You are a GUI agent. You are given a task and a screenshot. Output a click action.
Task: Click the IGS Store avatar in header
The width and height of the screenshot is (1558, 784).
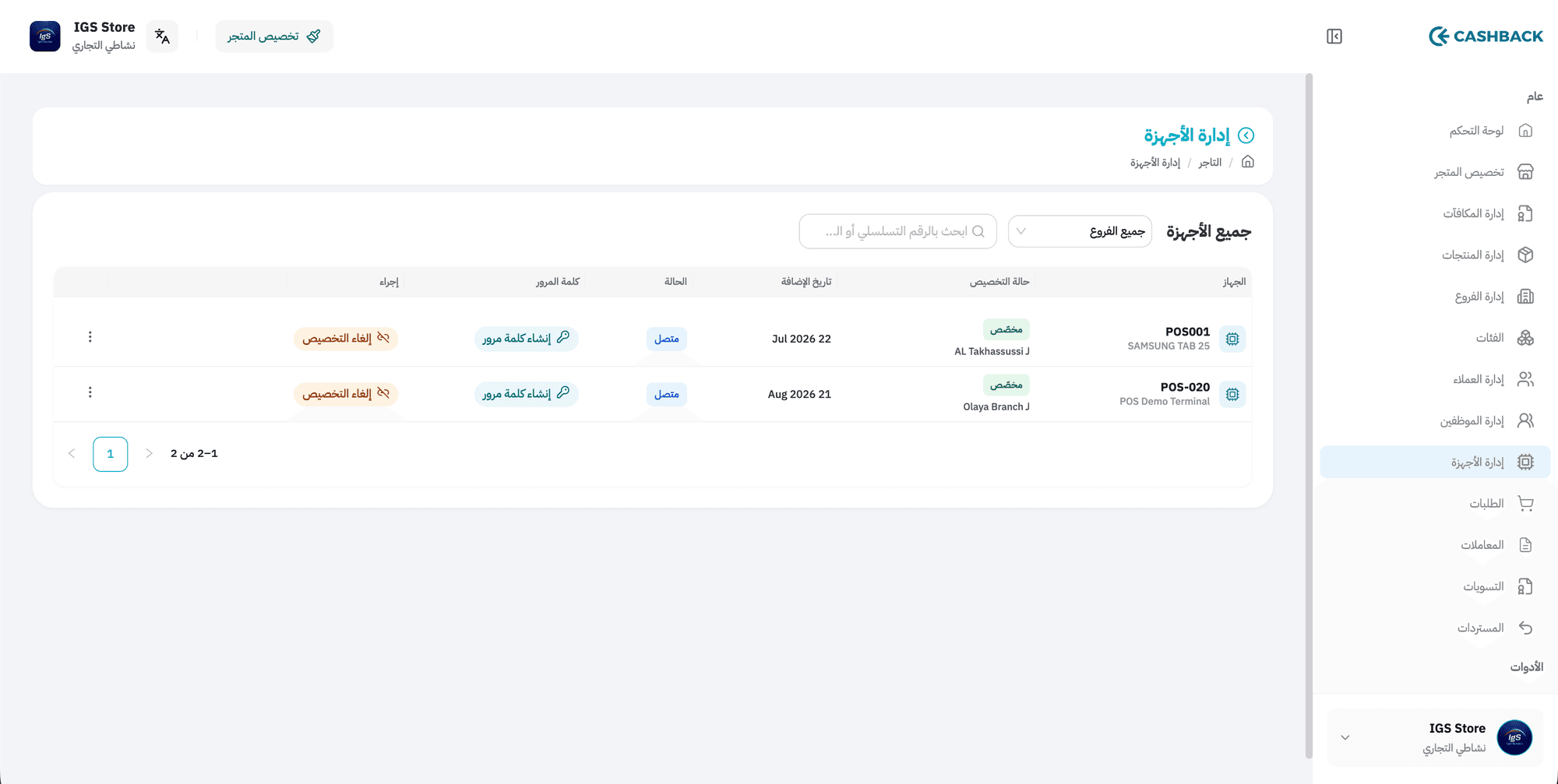point(45,37)
